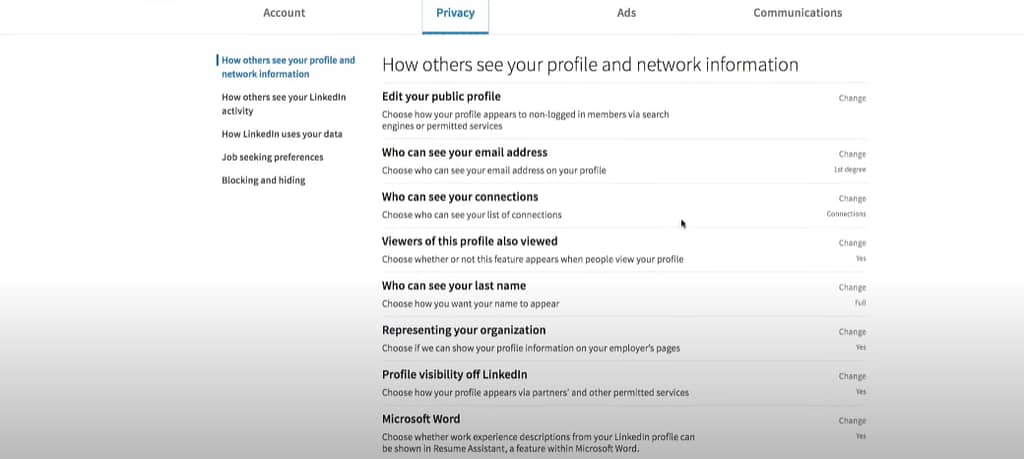
Task: Open the Ads tab
Action: click(626, 13)
